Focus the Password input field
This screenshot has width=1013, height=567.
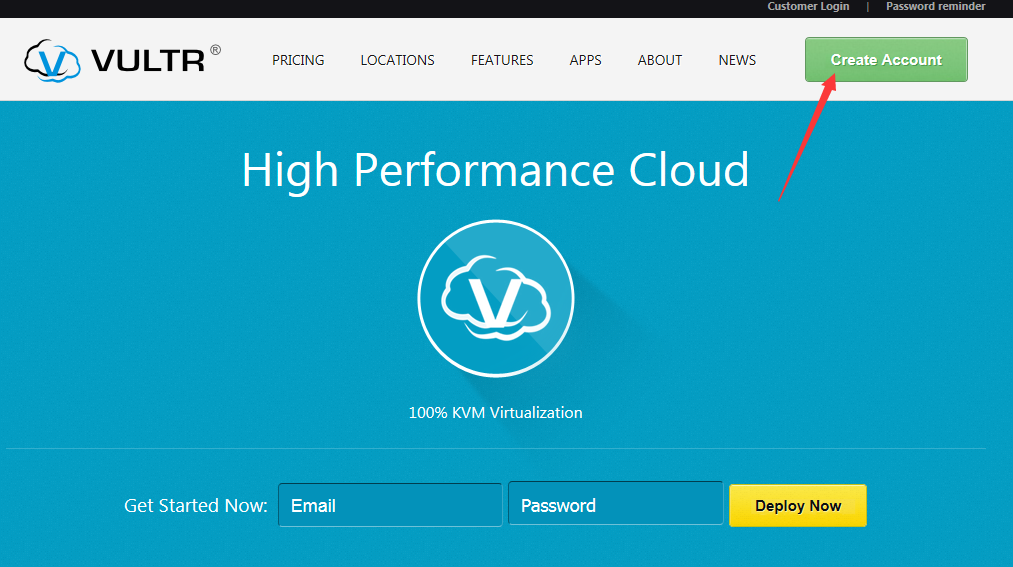615,505
